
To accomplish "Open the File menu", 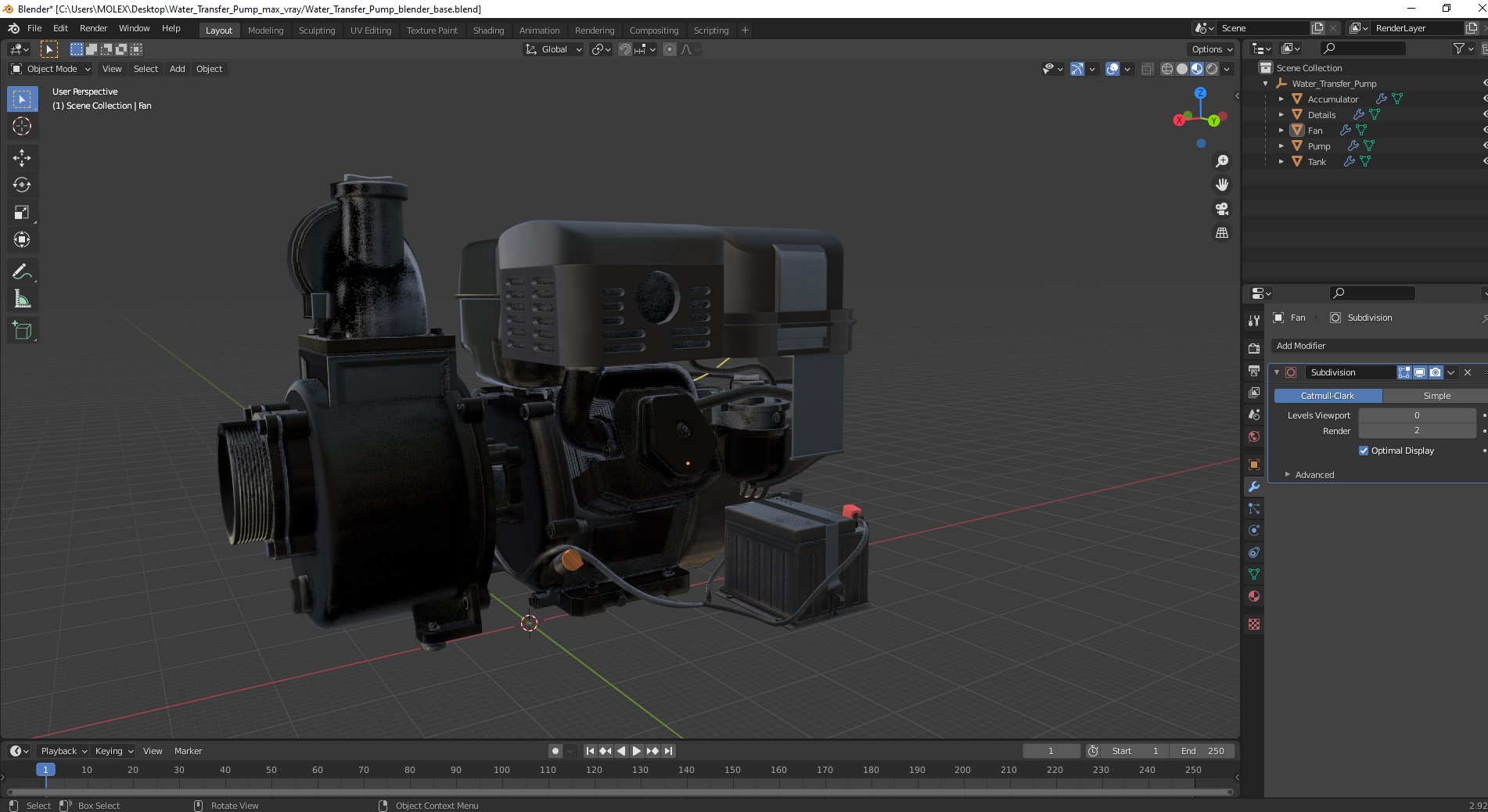I will 34,28.
